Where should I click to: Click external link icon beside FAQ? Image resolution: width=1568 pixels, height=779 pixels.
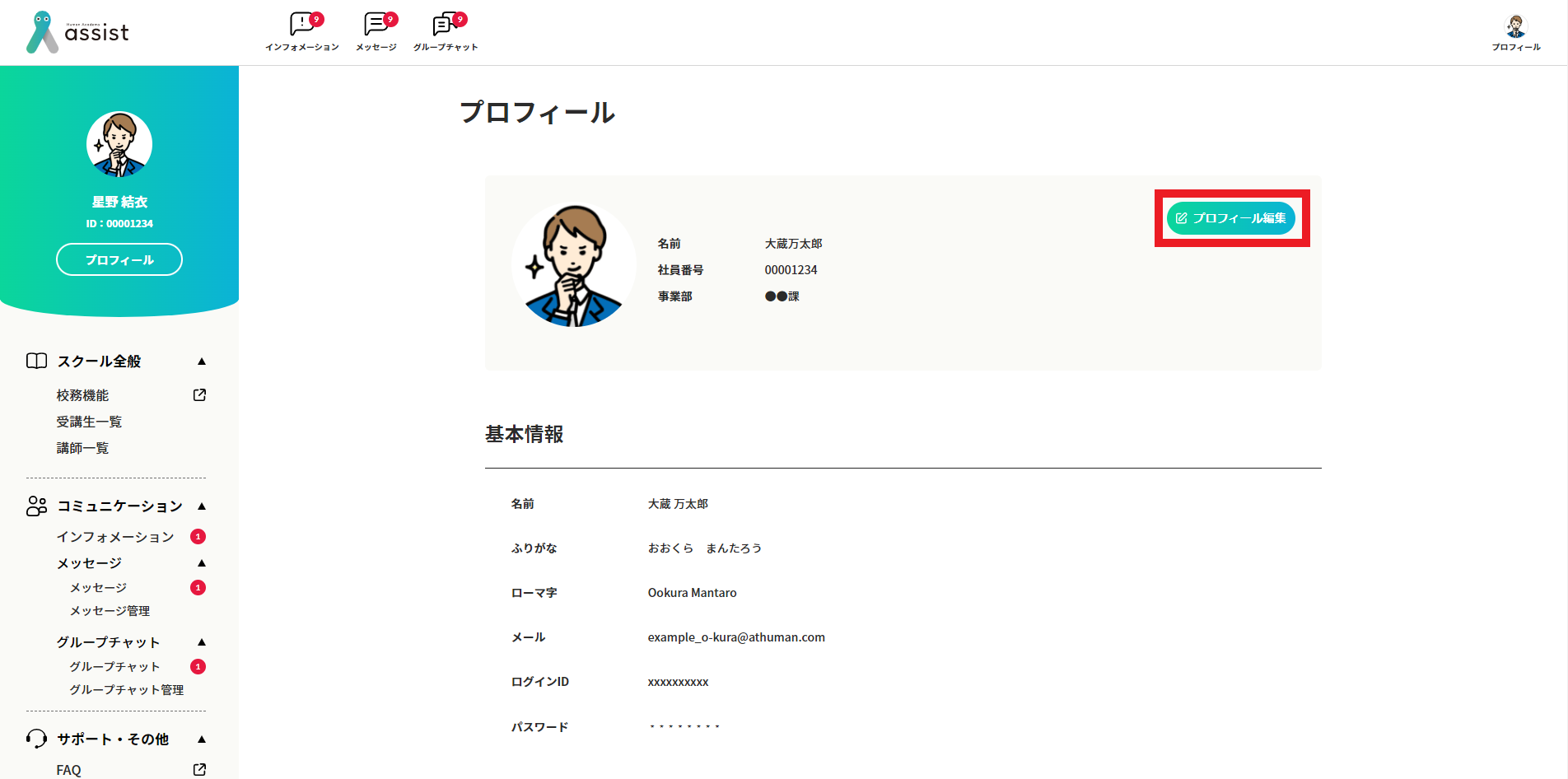[199, 769]
